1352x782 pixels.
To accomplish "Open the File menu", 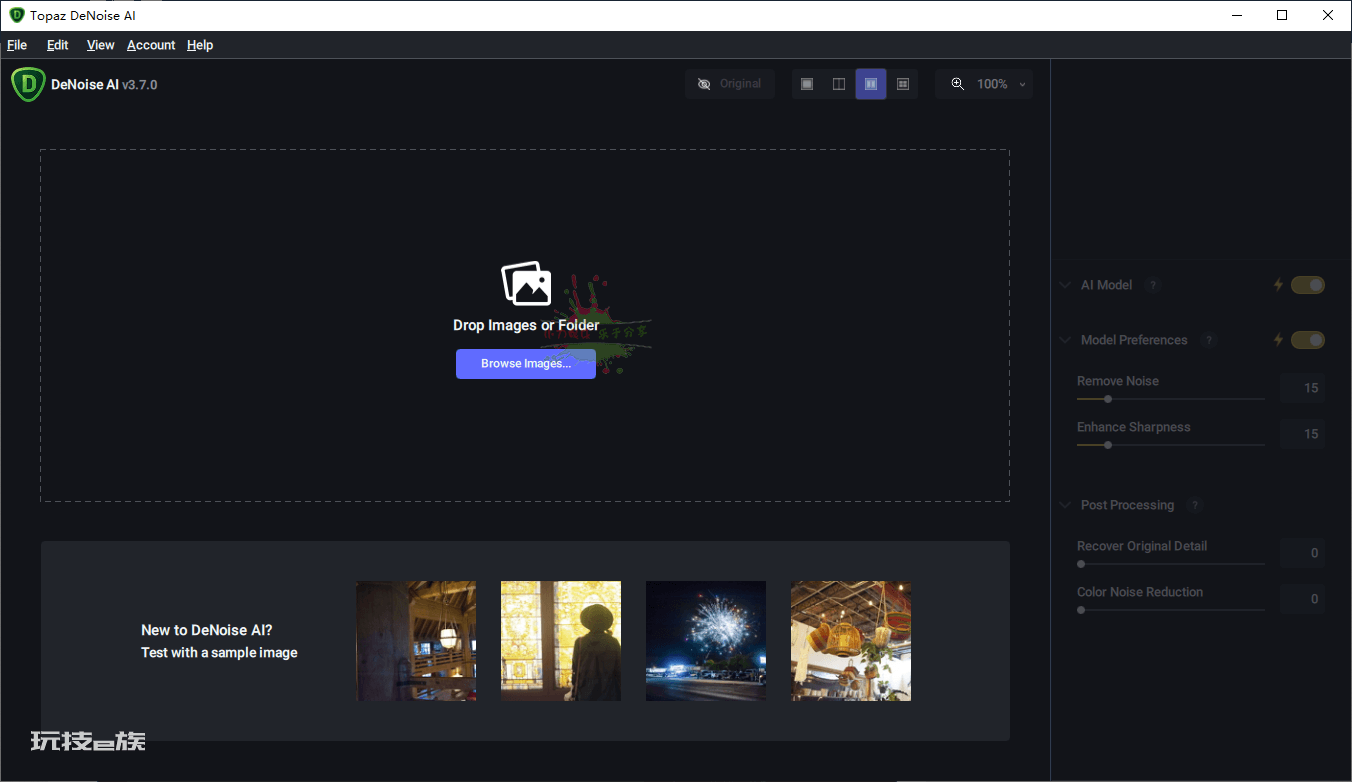I will [x=17, y=45].
